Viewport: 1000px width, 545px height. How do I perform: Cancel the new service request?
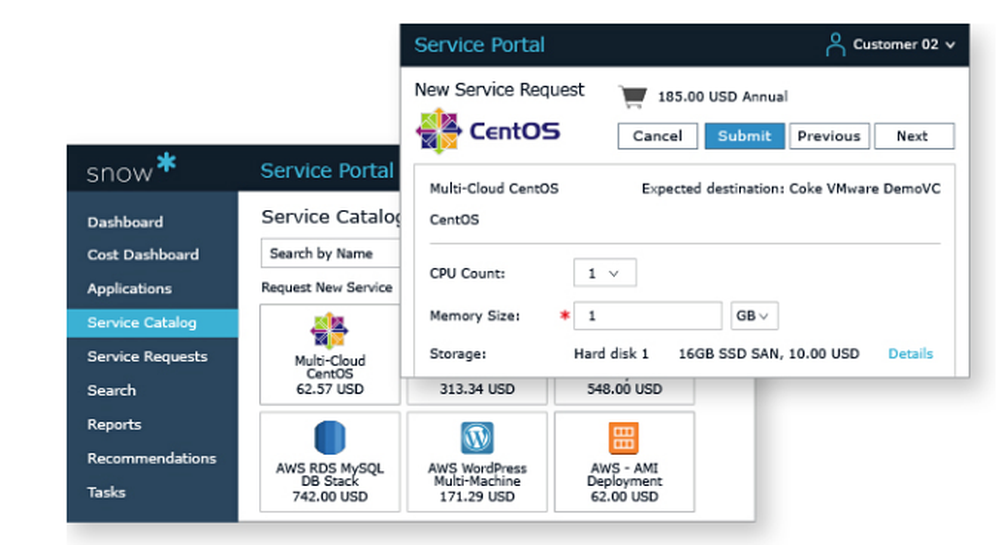click(x=658, y=136)
